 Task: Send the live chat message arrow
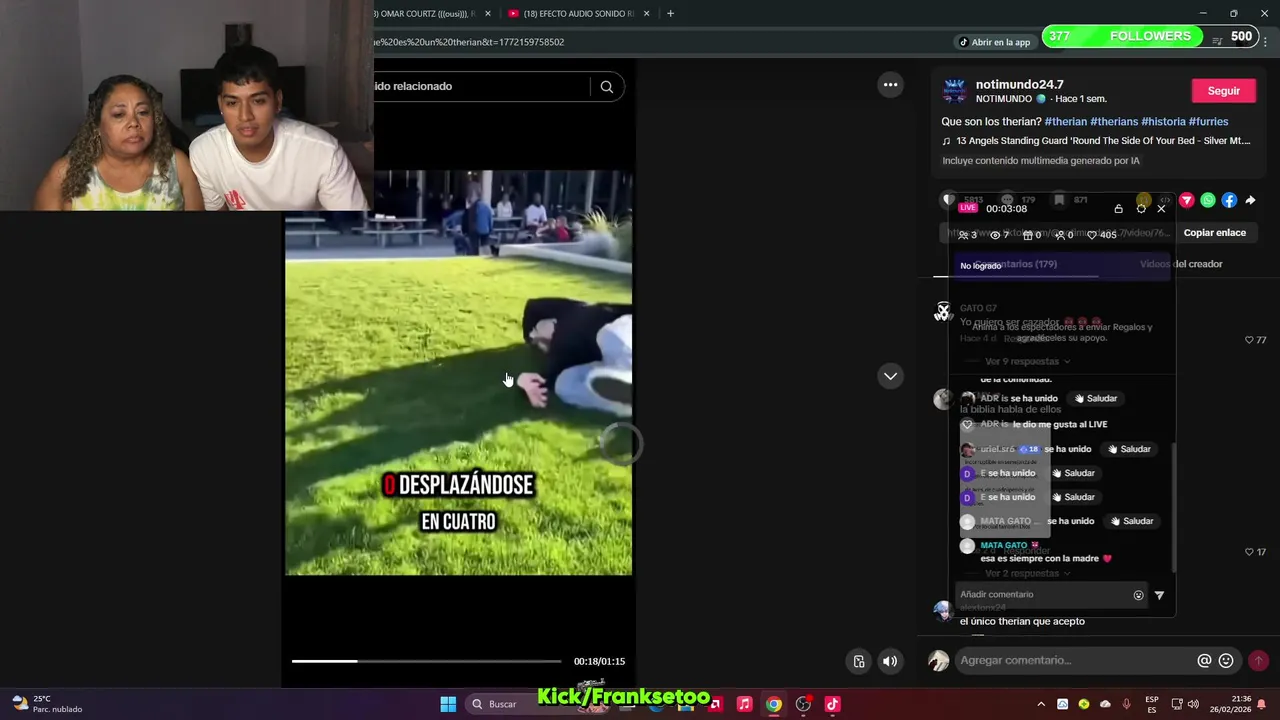click(x=1159, y=595)
